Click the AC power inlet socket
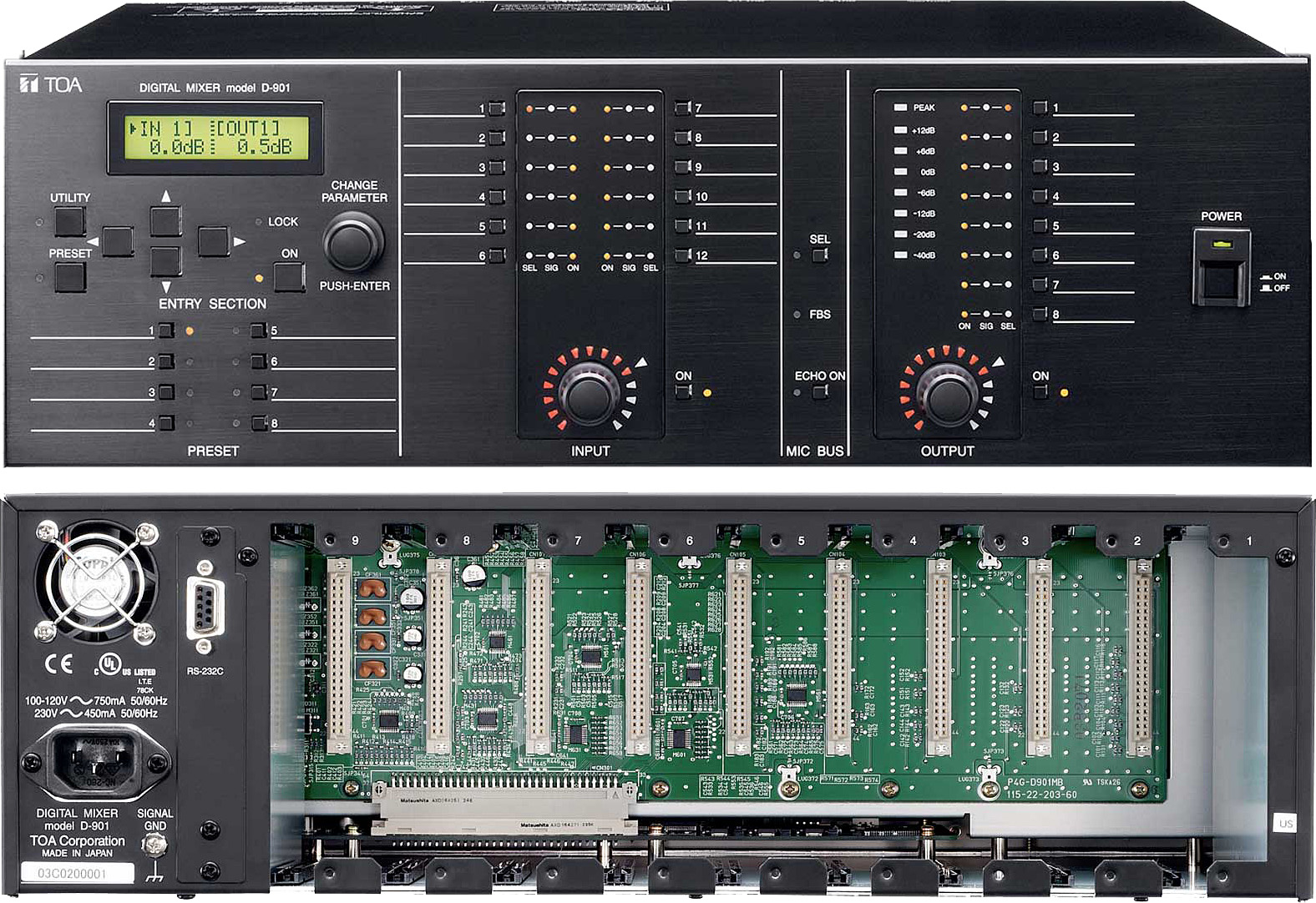 click(96, 763)
